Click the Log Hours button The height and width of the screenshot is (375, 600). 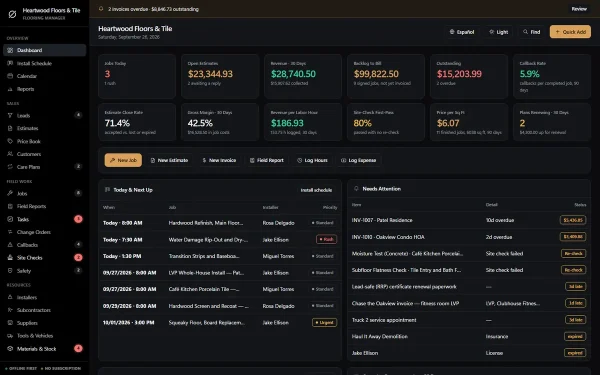312,160
